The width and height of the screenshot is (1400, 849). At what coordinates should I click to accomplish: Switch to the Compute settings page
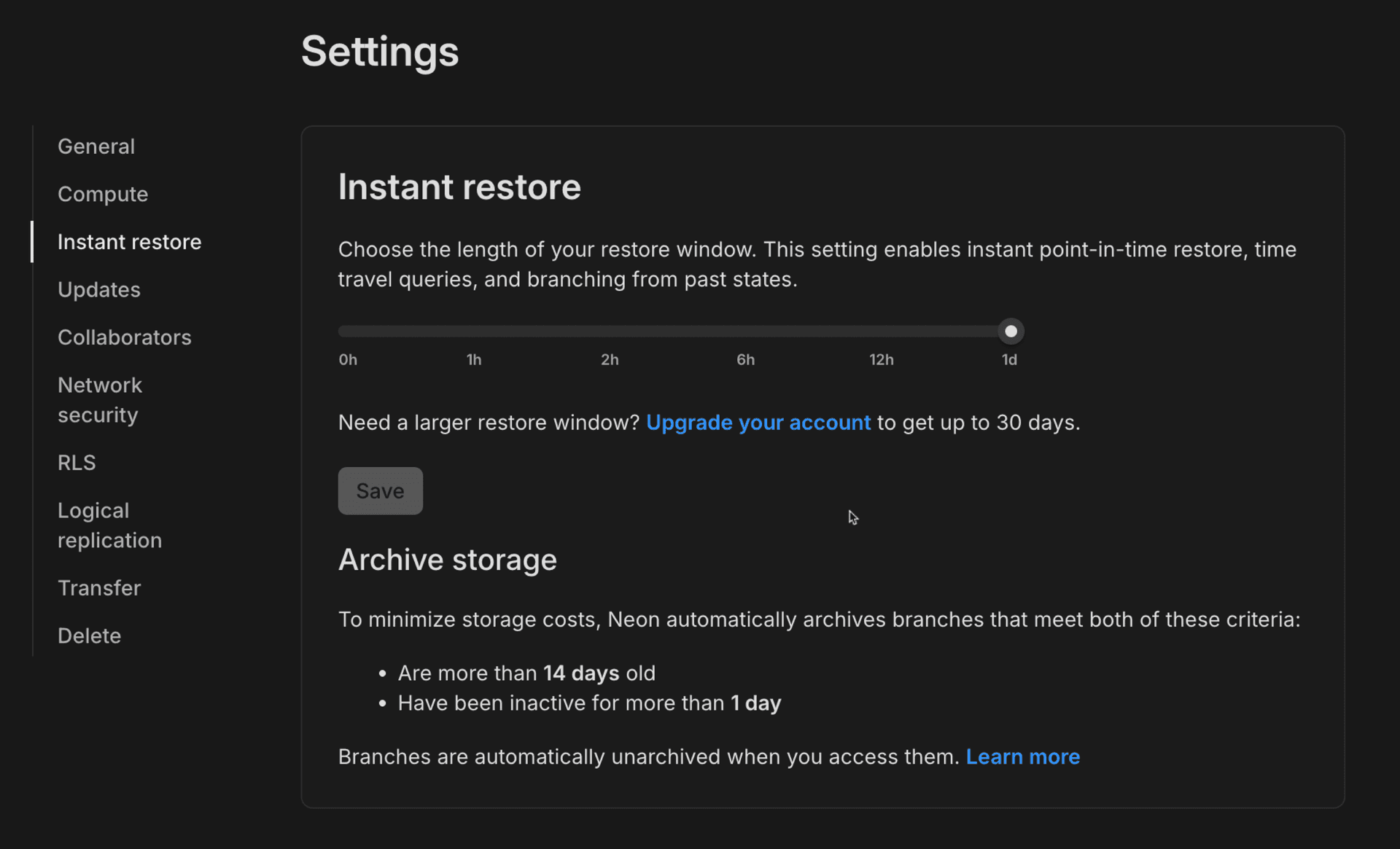click(103, 194)
